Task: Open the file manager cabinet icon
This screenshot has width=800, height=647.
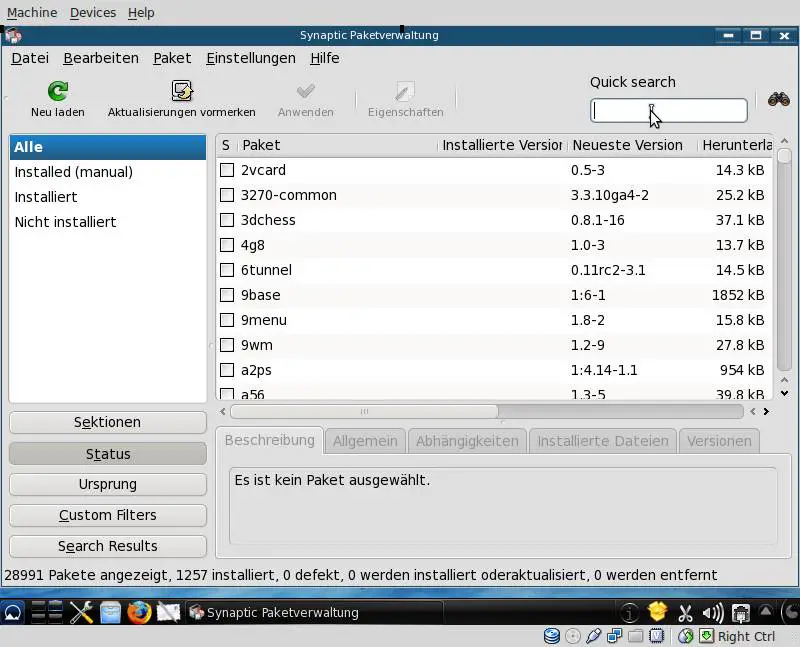Action: tap(110, 612)
